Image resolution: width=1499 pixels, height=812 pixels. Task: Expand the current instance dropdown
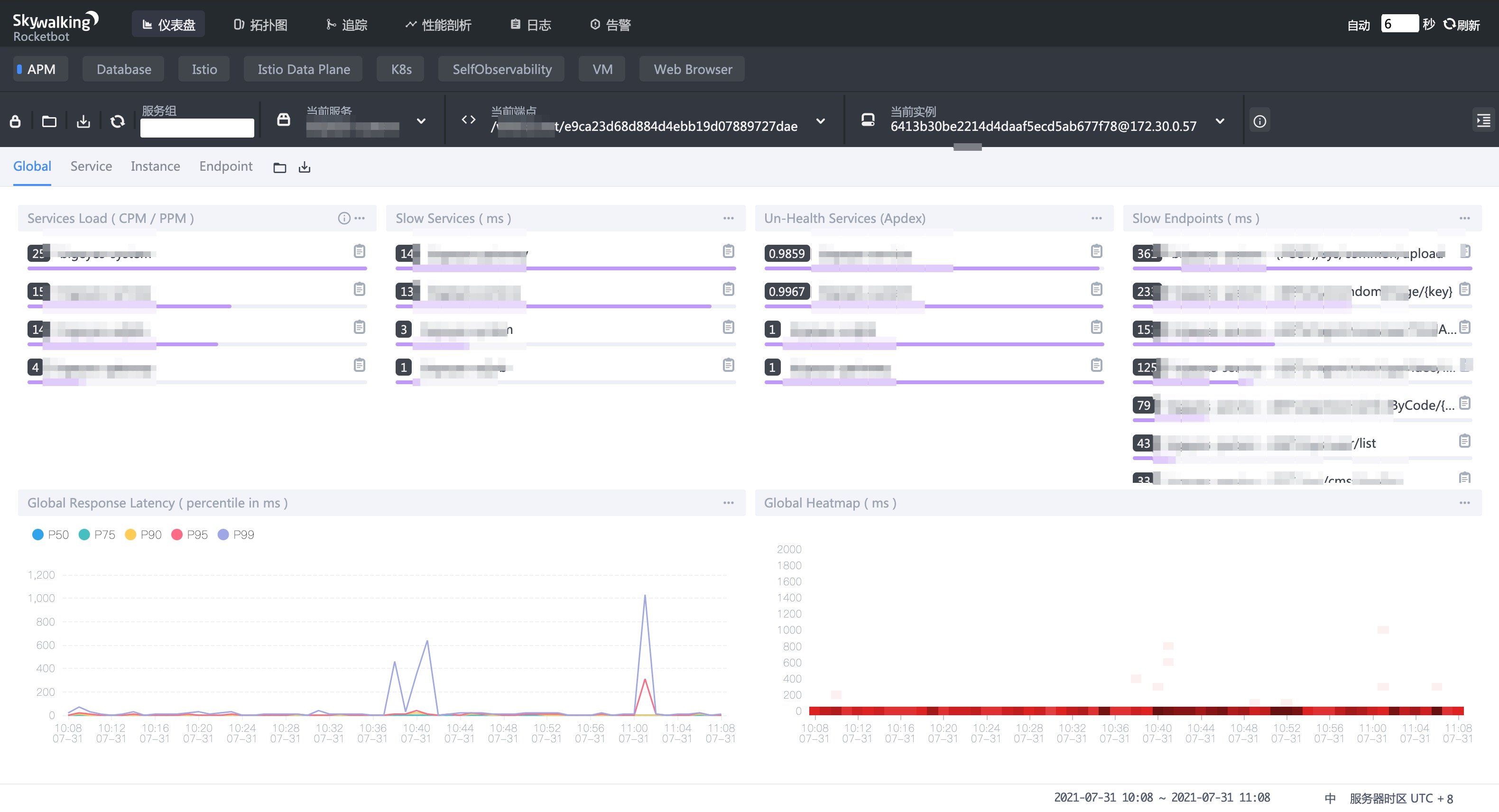pos(1220,121)
